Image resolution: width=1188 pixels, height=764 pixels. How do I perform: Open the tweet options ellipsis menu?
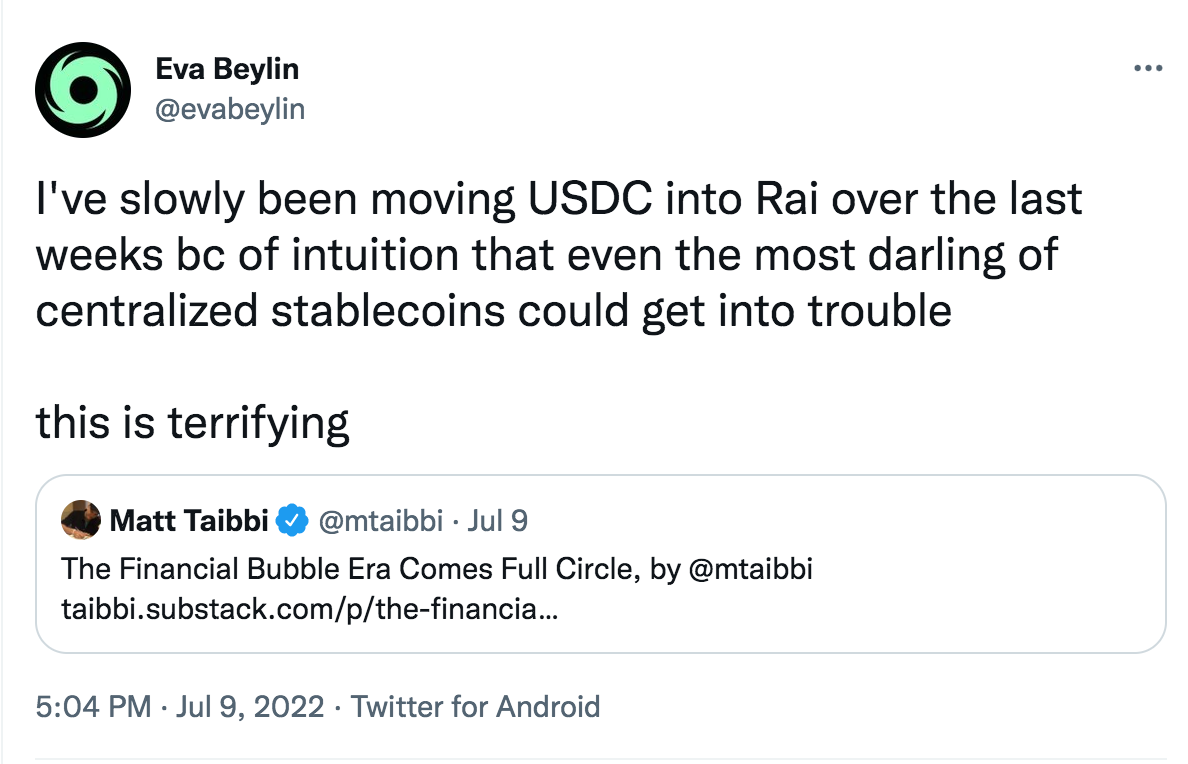click(x=1148, y=68)
